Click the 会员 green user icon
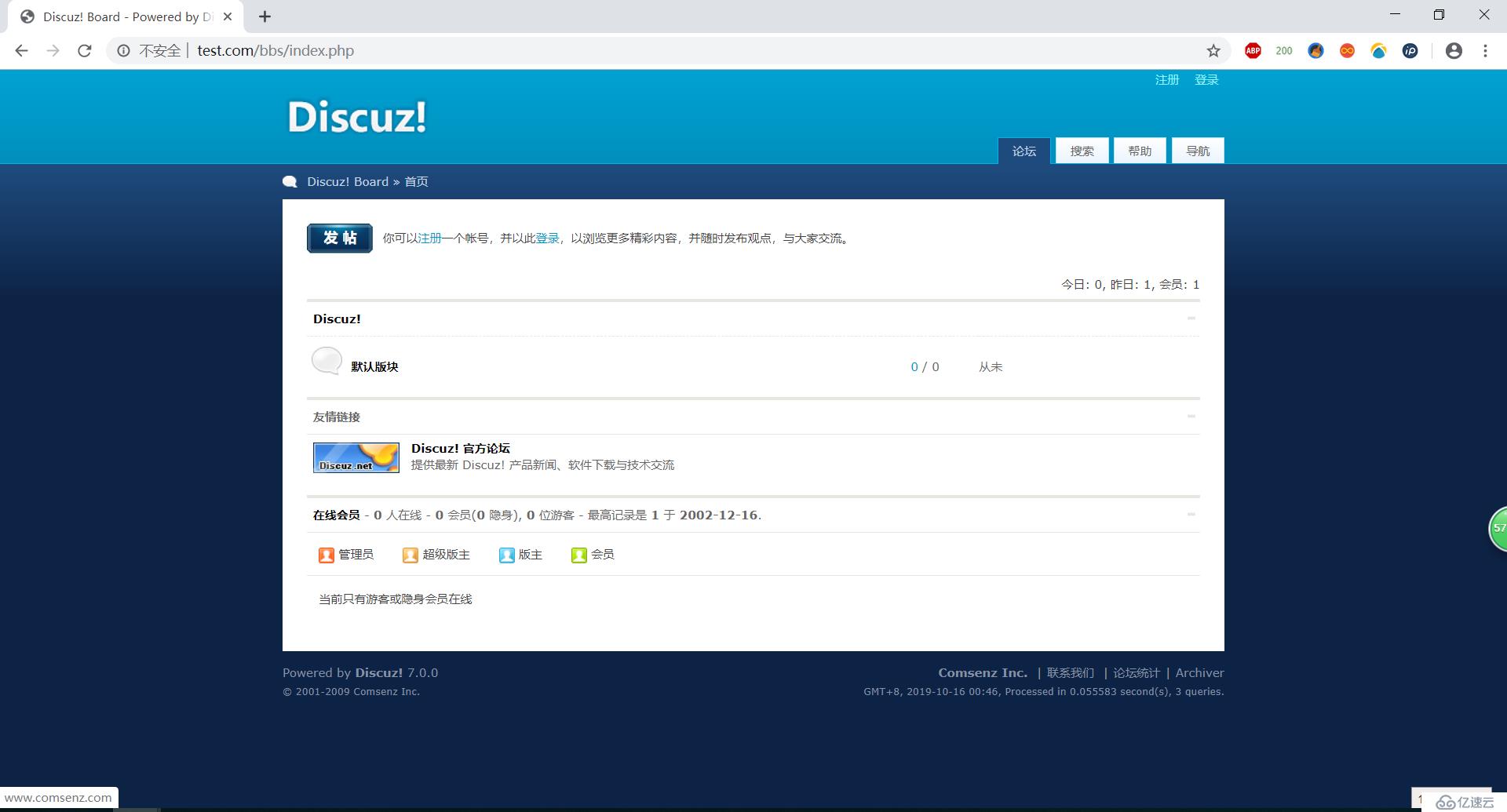The width and height of the screenshot is (1507, 812). pyautogui.click(x=579, y=555)
